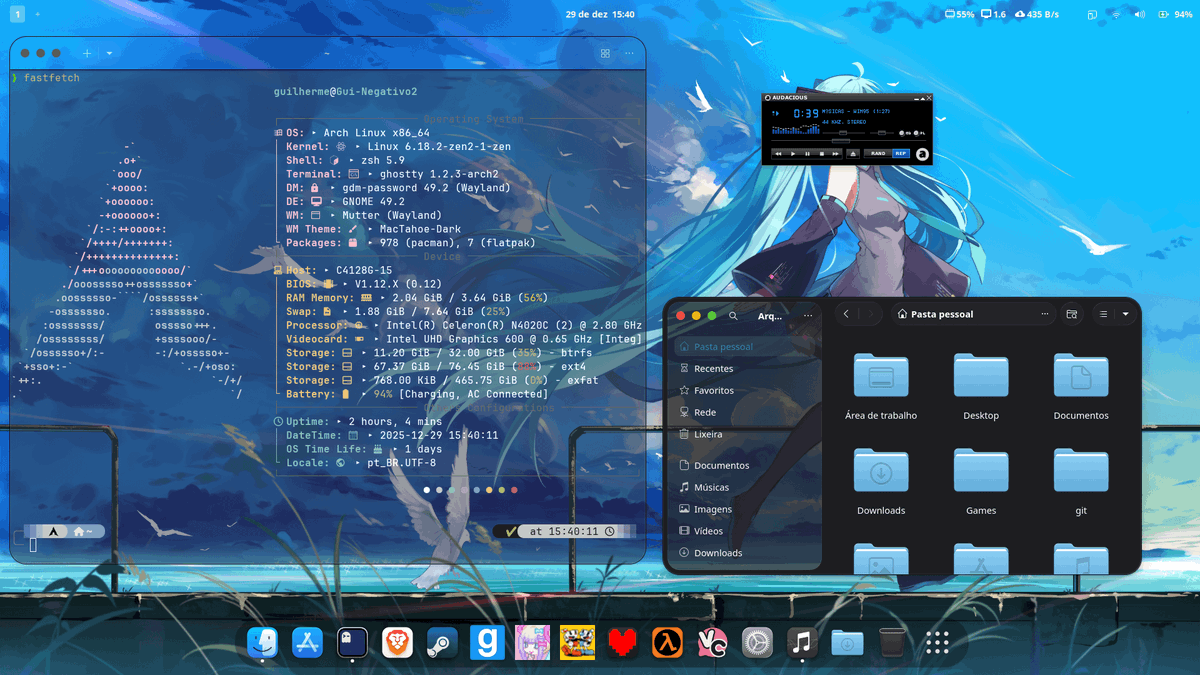
Task: Open the Files sidebar three-dots menu
Action: (x=808, y=315)
